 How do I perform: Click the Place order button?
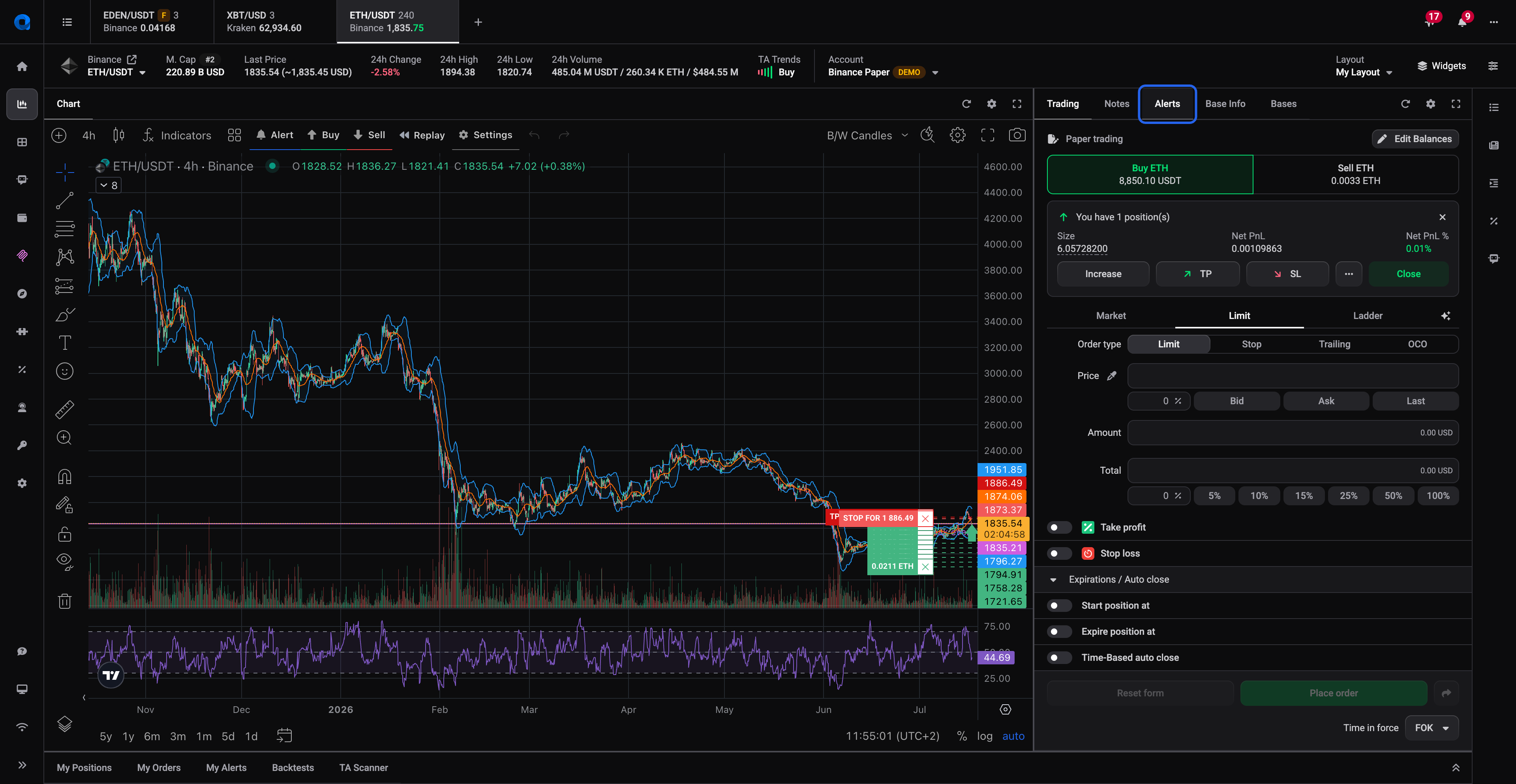(x=1333, y=693)
